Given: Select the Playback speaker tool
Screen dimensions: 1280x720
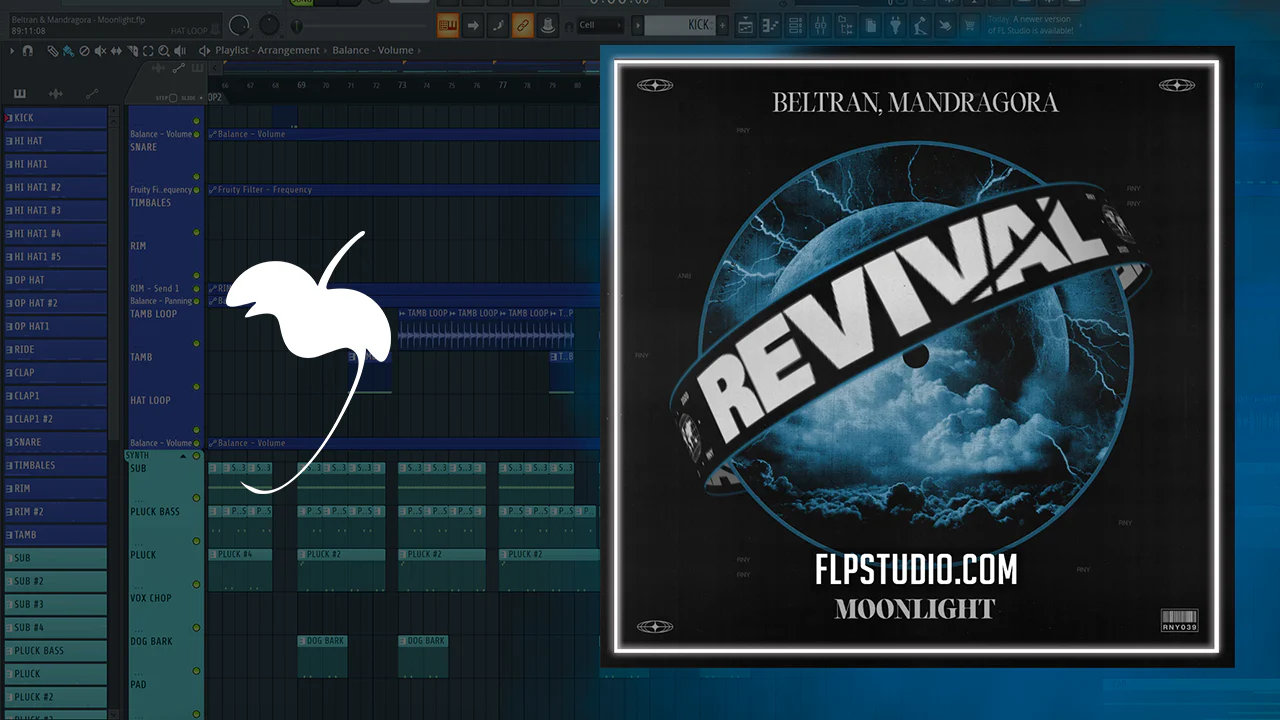Looking at the screenshot, I should [x=180, y=50].
